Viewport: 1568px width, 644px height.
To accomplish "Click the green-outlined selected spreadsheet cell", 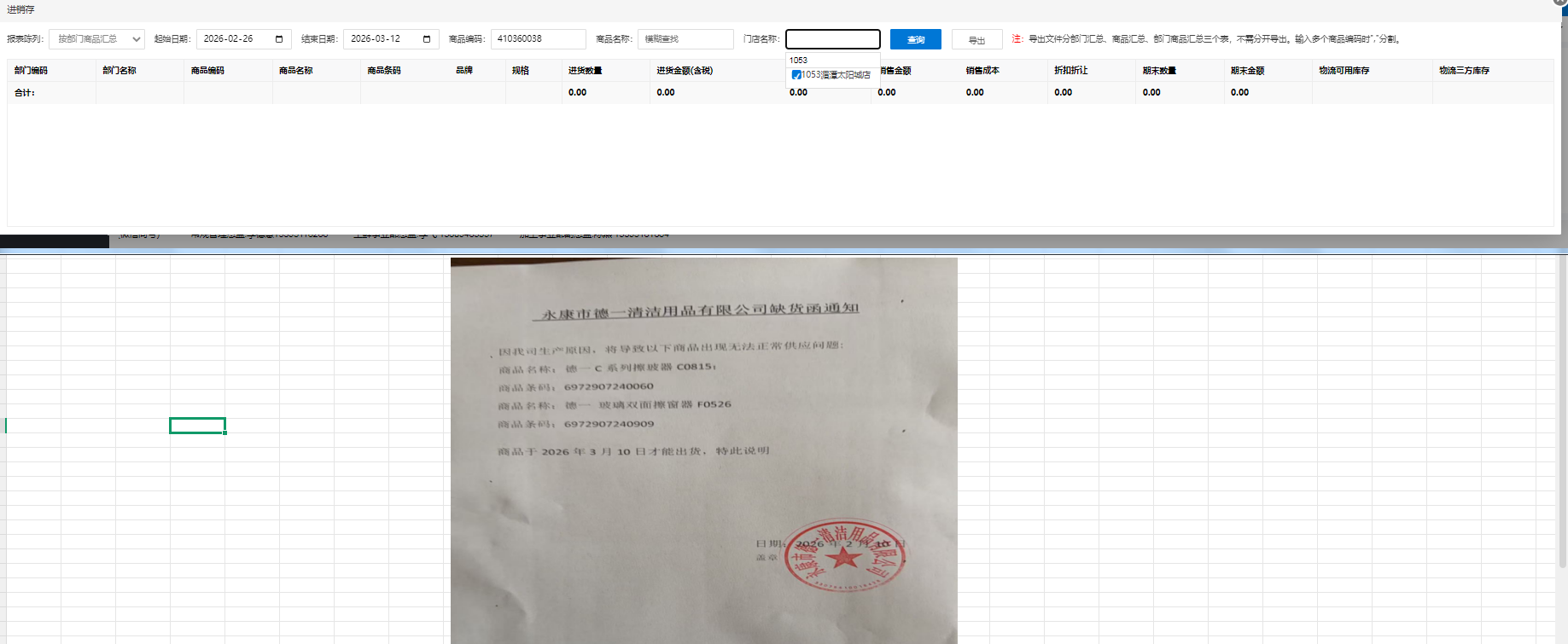I will tap(197, 426).
